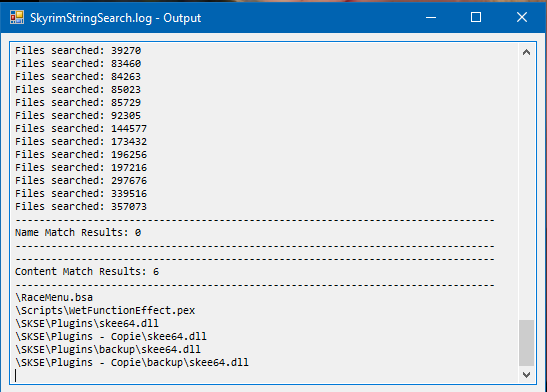The width and height of the screenshot is (547, 392).
Task: Click the \SKSE\Plugins\skee64.dll line
Action: pos(87,323)
